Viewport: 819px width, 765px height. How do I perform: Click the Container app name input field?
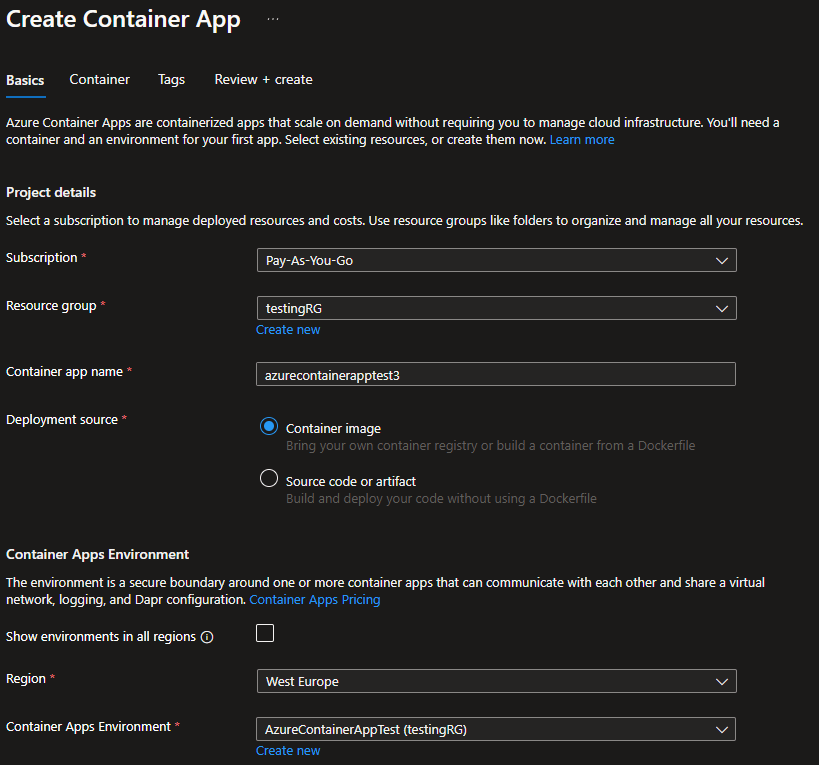[x=496, y=374]
